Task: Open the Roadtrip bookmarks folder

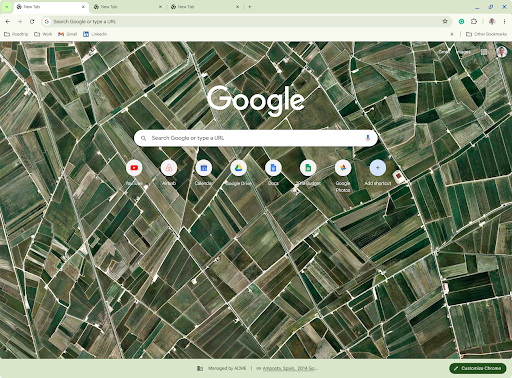Action: [16, 34]
